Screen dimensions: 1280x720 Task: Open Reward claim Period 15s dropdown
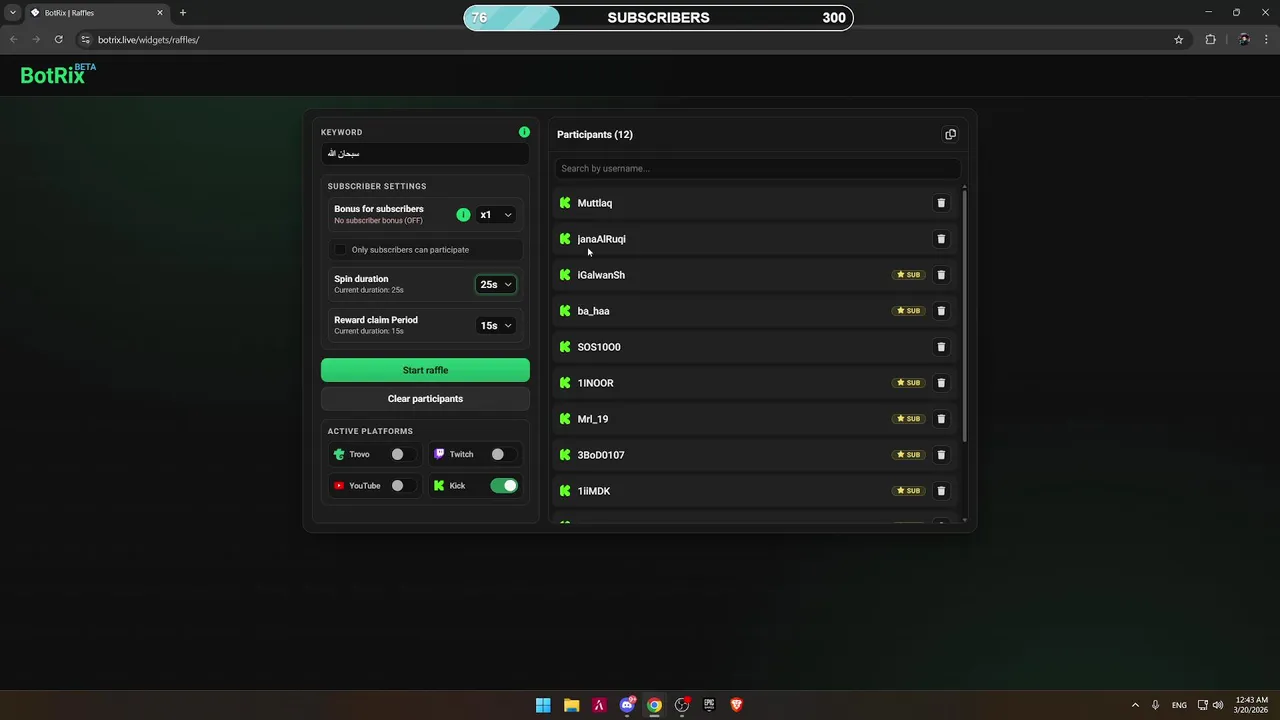[496, 326]
